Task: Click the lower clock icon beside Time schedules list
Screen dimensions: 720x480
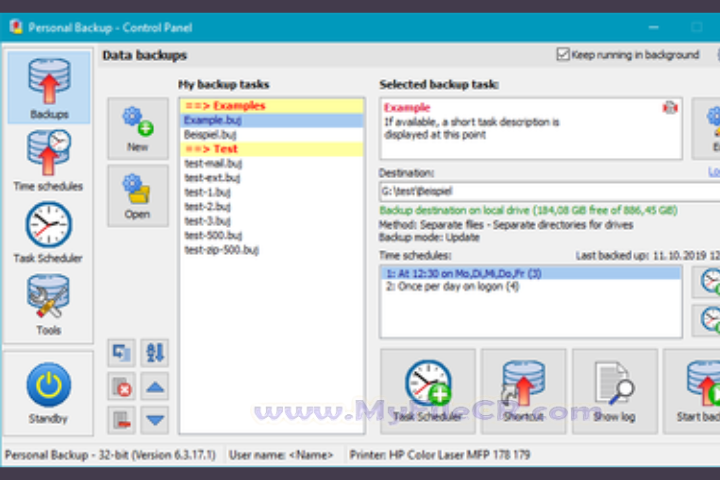Action: click(707, 319)
